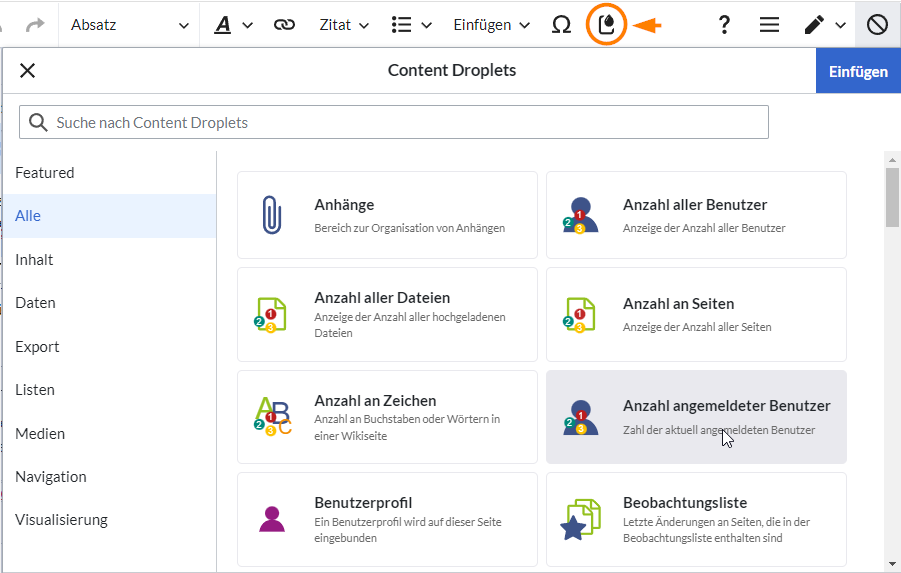The image size is (901, 573).
Task: Open the page options hamburger menu
Action: pyautogui.click(x=769, y=25)
